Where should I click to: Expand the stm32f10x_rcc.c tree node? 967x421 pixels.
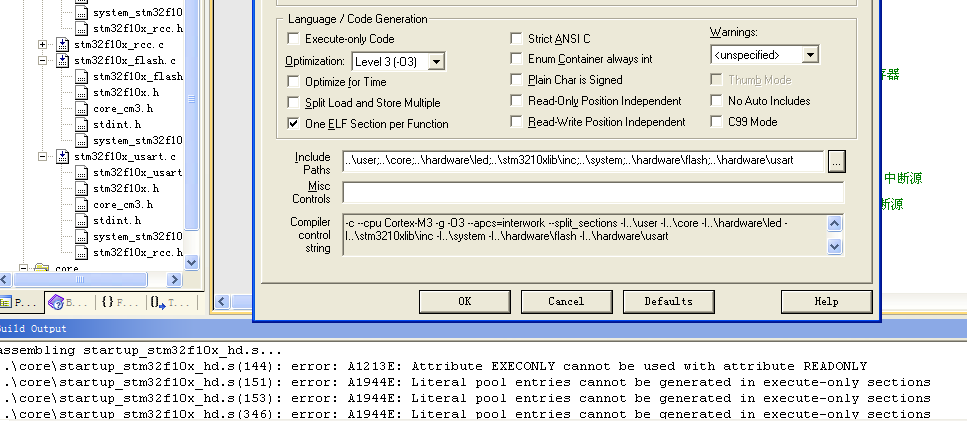pos(42,44)
